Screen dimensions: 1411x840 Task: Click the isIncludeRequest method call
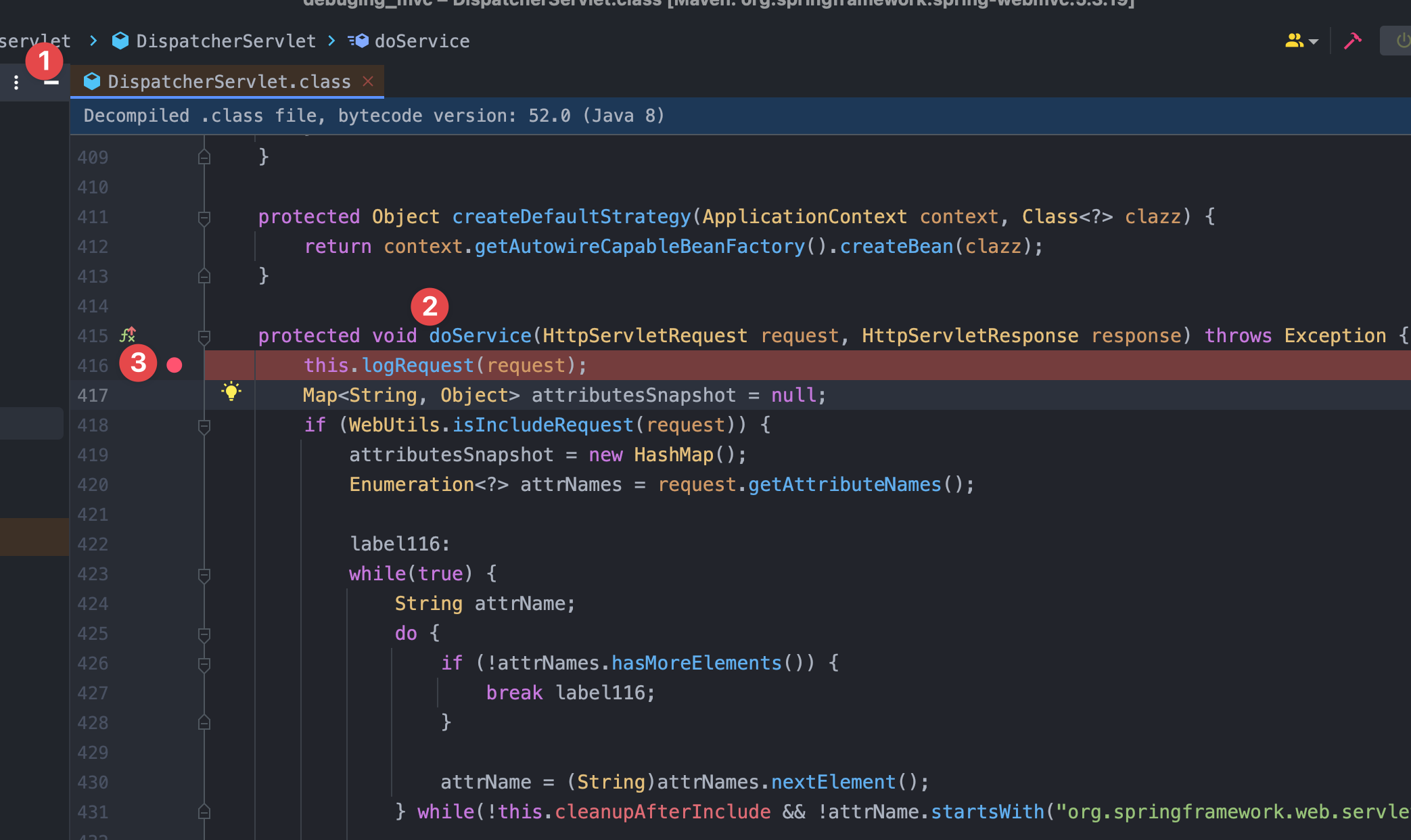point(542,425)
